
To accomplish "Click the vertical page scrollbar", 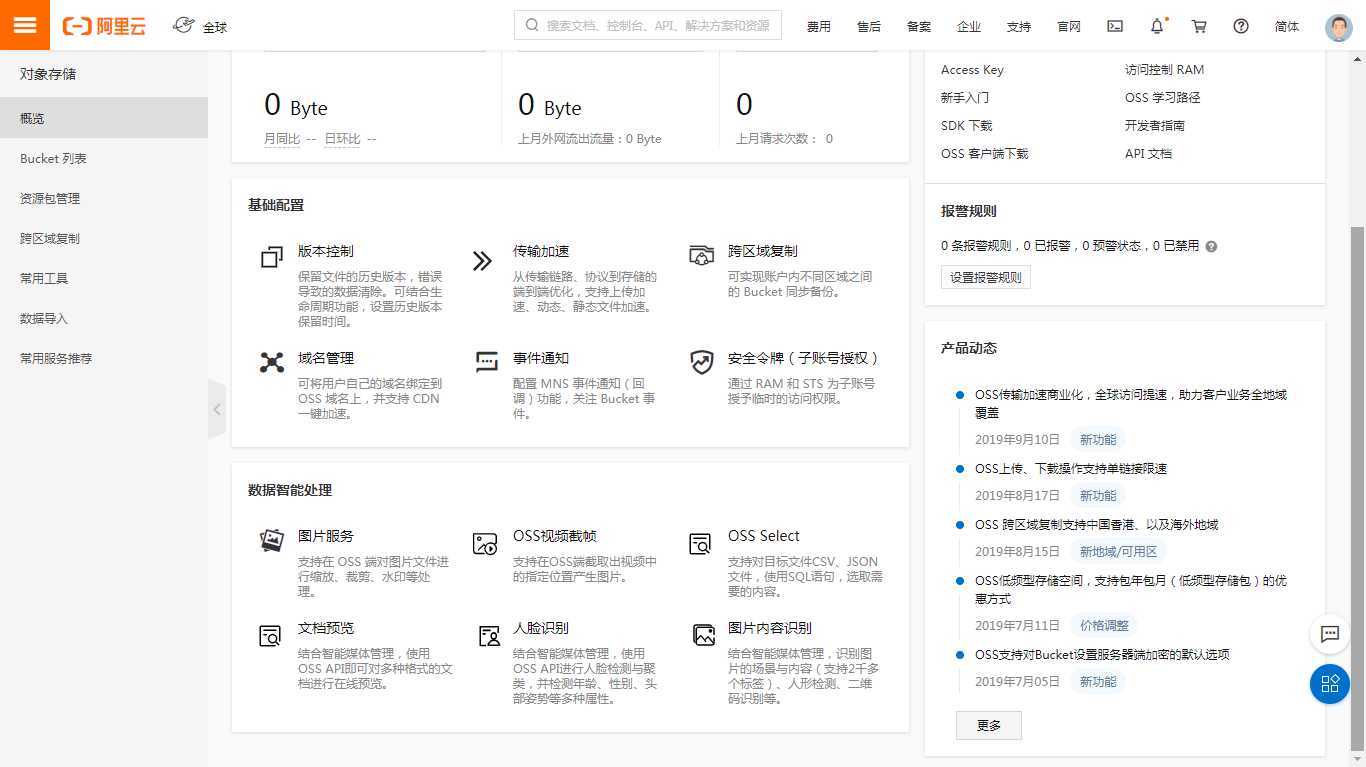I will pos(1357,487).
